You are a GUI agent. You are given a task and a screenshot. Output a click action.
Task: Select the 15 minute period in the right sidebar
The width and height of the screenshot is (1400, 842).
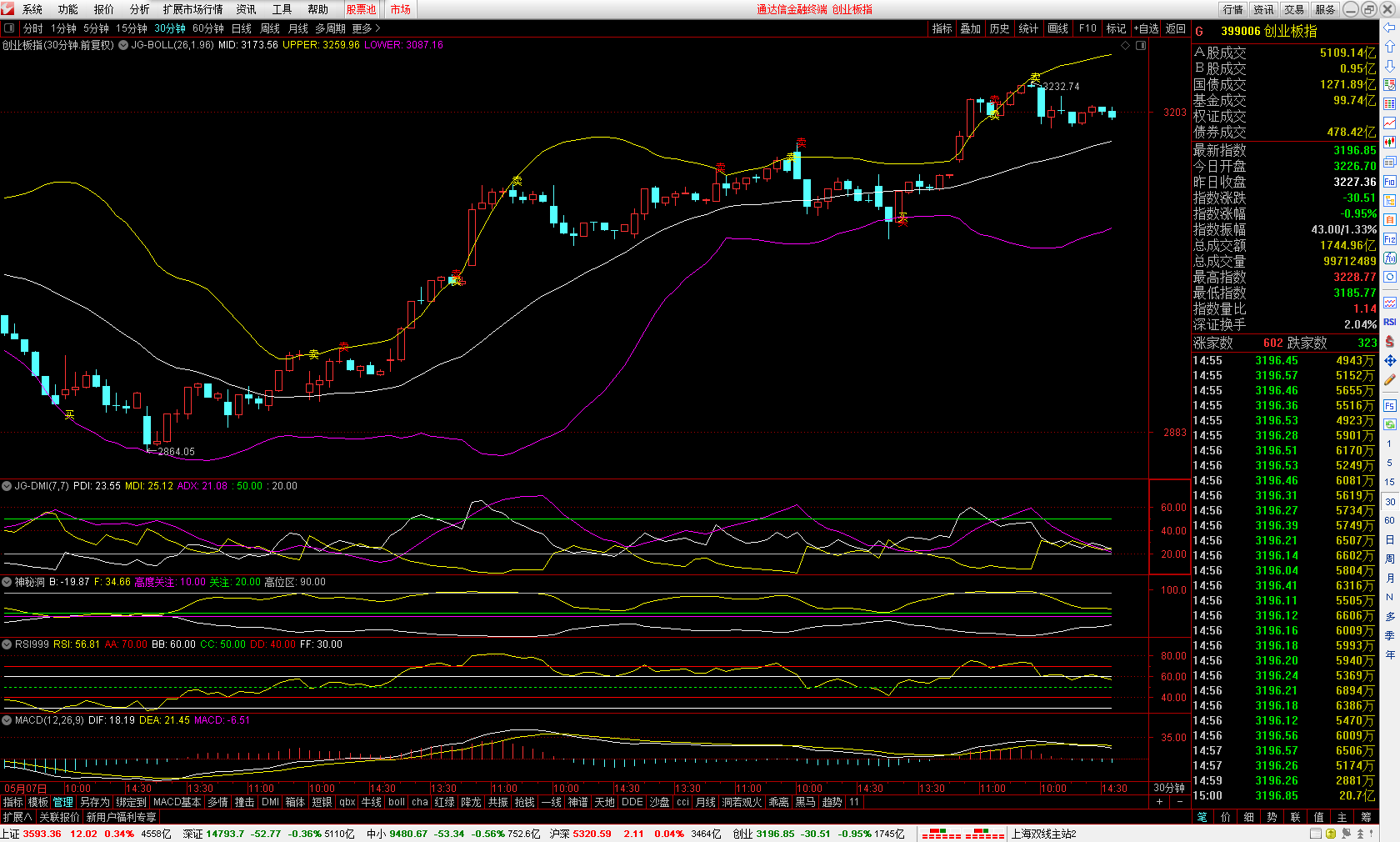[1389, 482]
